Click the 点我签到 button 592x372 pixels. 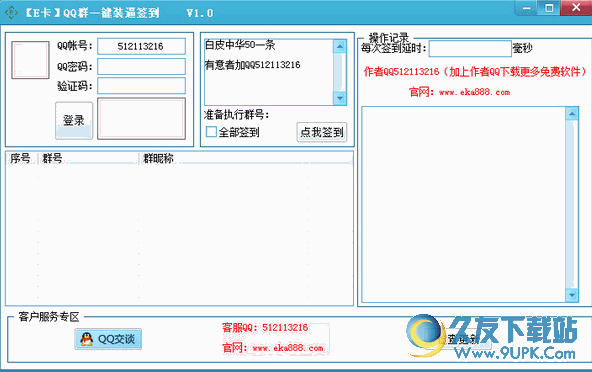click(x=322, y=132)
